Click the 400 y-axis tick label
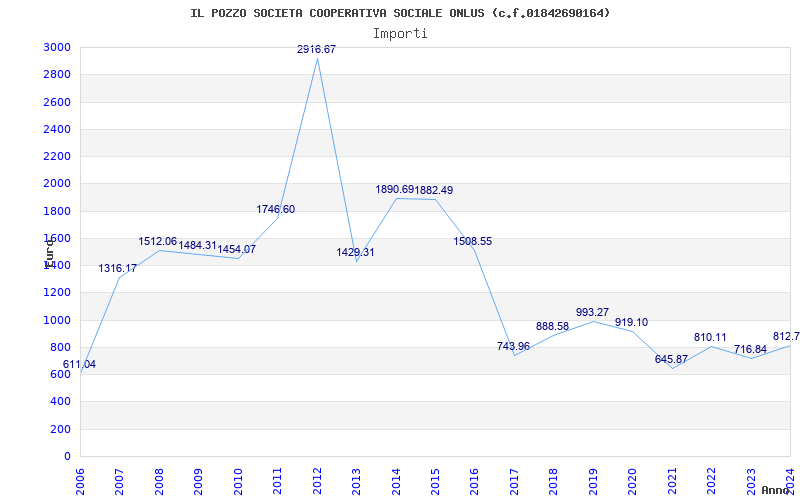The width and height of the screenshot is (800, 500). (x=60, y=402)
